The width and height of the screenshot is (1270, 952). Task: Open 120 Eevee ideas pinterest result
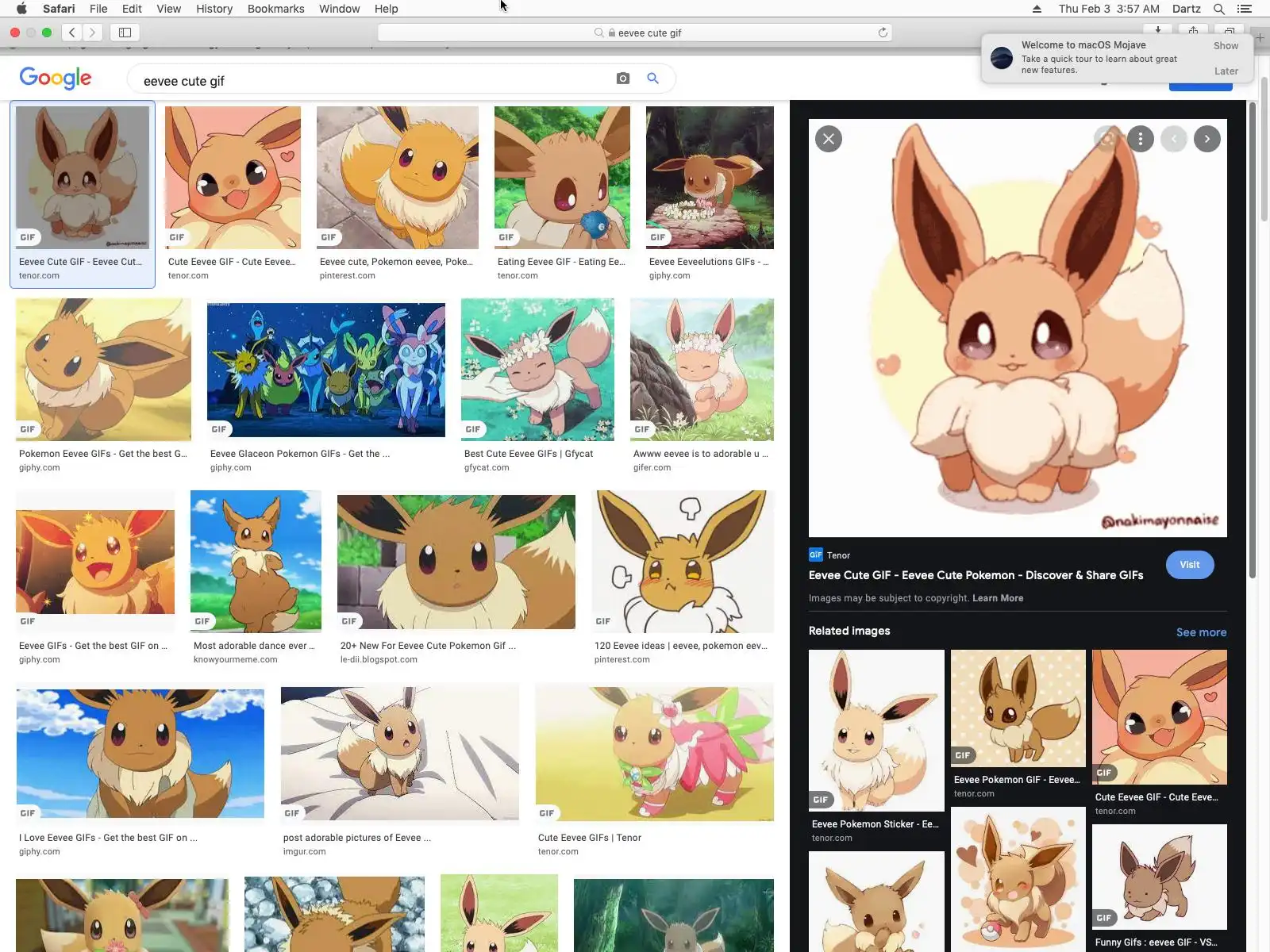coord(683,562)
